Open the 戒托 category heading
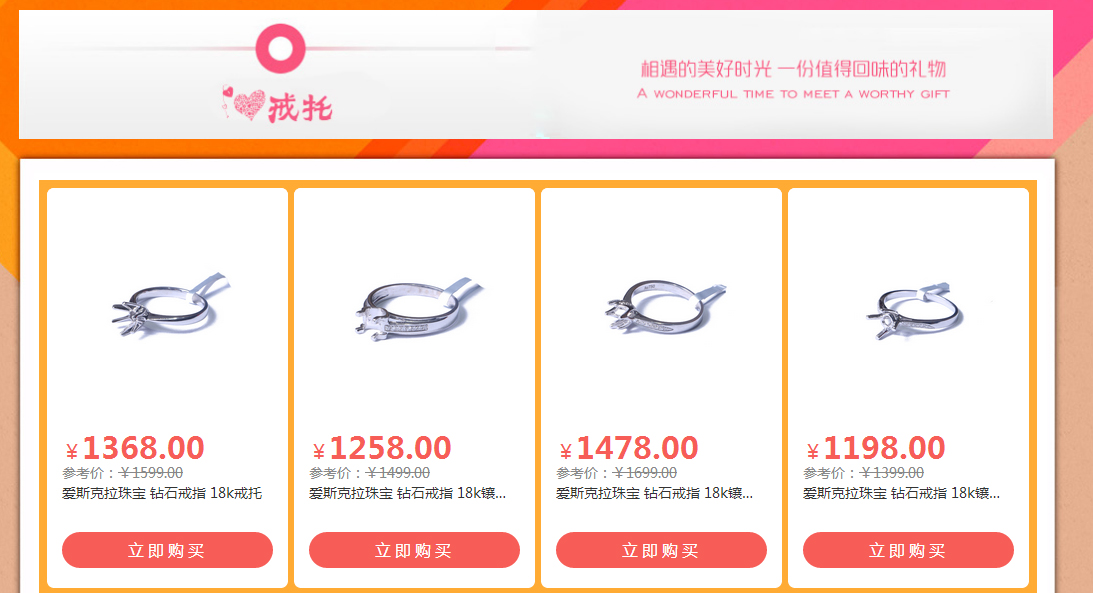The height and width of the screenshot is (593, 1093). (x=300, y=108)
